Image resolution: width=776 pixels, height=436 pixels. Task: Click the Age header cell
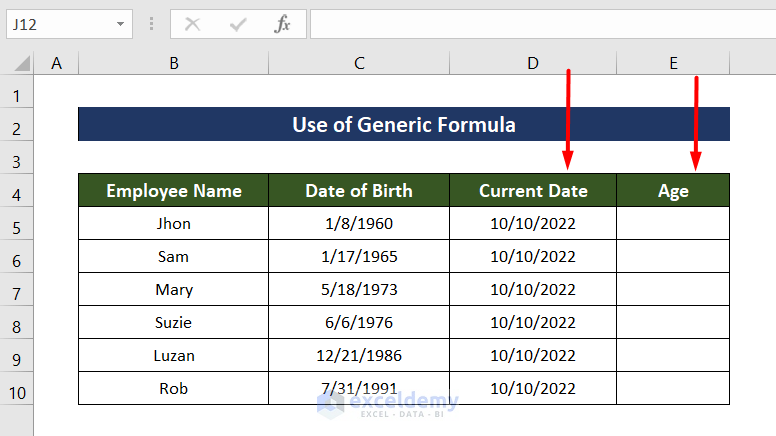(x=673, y=191)
